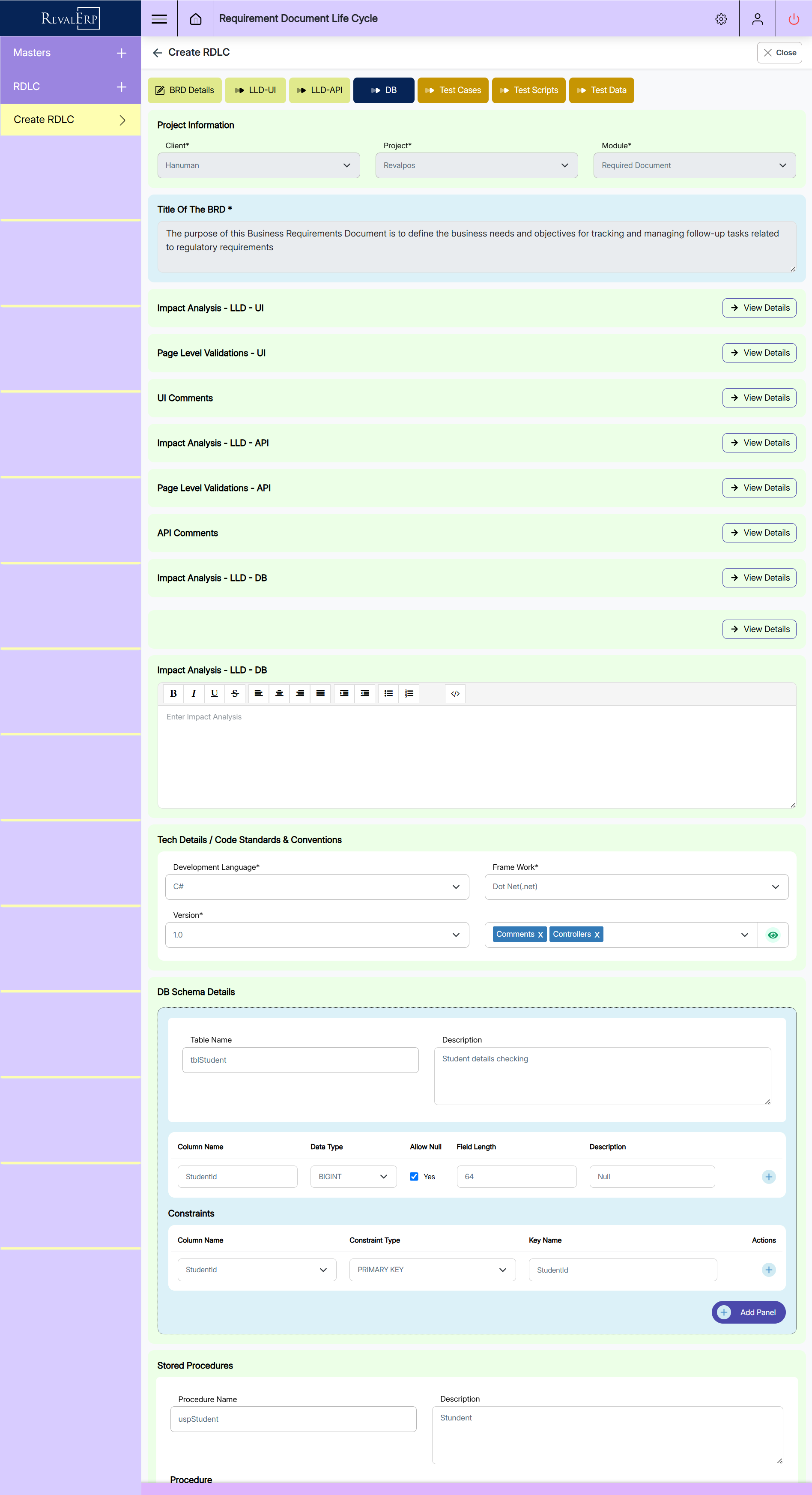Image resolution: width=812 pixels, height=1495 pixels.
Task: View details for UI Comments
Action: pyautogui.click(x=759, y=398)
